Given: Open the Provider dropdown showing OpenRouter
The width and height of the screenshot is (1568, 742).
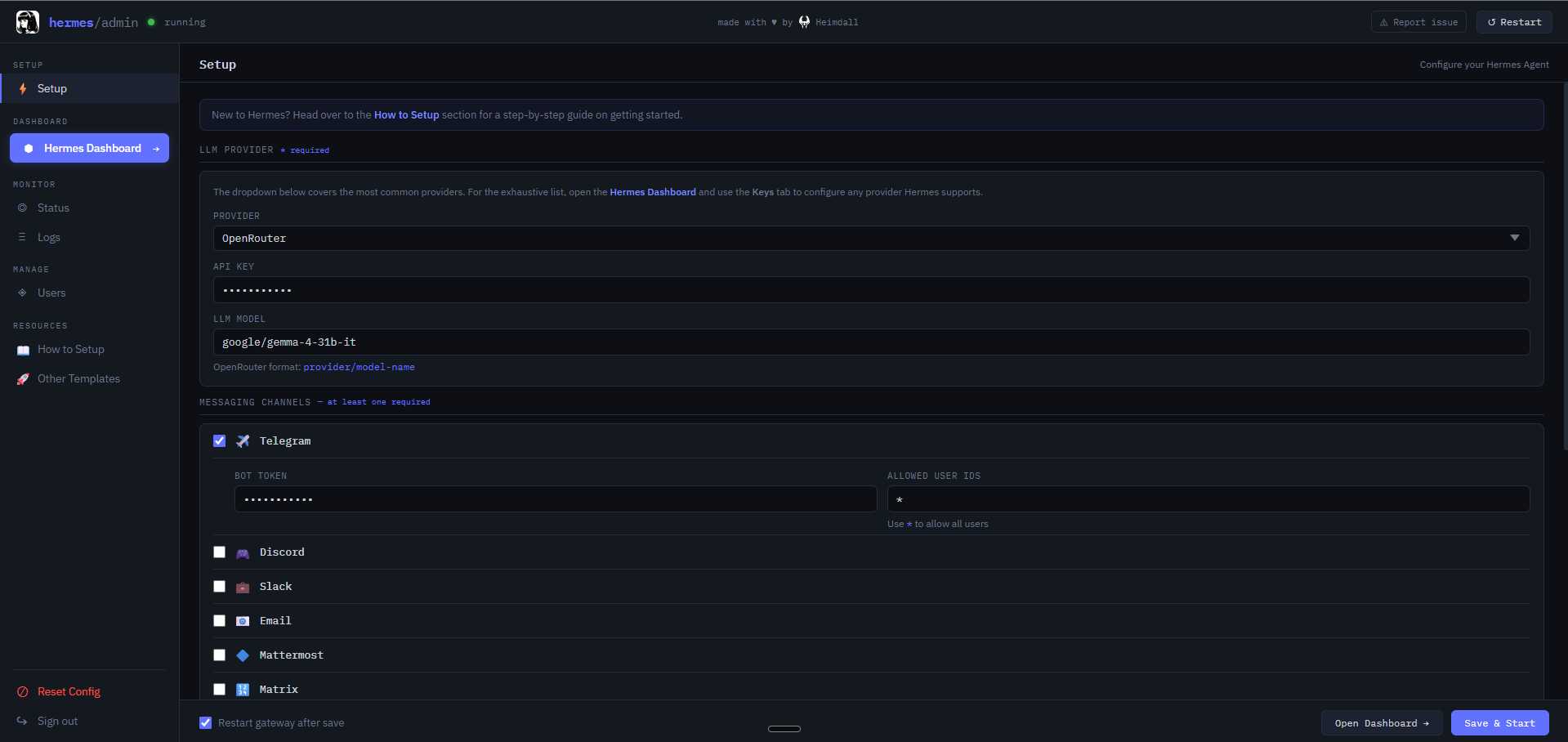Looking at the screenshot, I should [871, 238].
